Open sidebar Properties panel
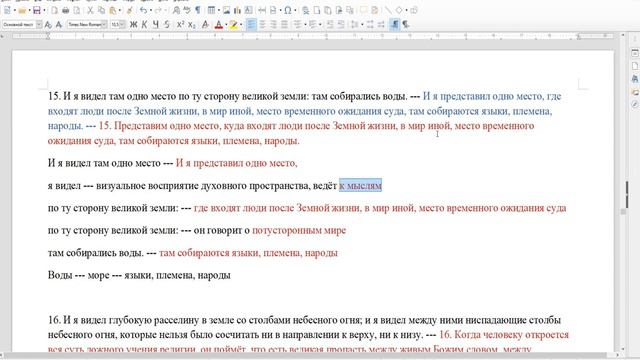This screenshot has height=360, width=640. tap(635, 53)
